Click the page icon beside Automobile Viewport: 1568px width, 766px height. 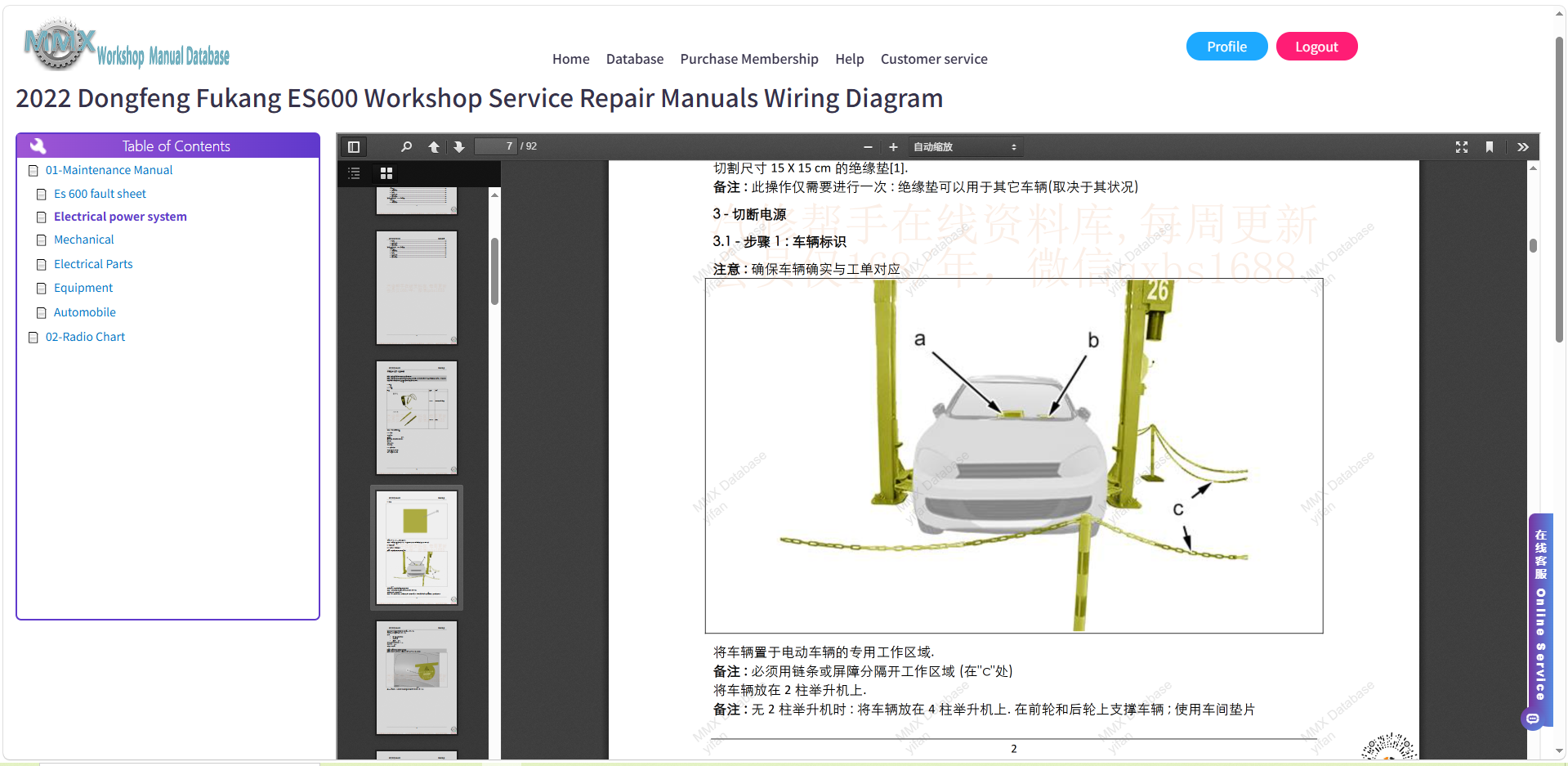(x=42, y=313)
